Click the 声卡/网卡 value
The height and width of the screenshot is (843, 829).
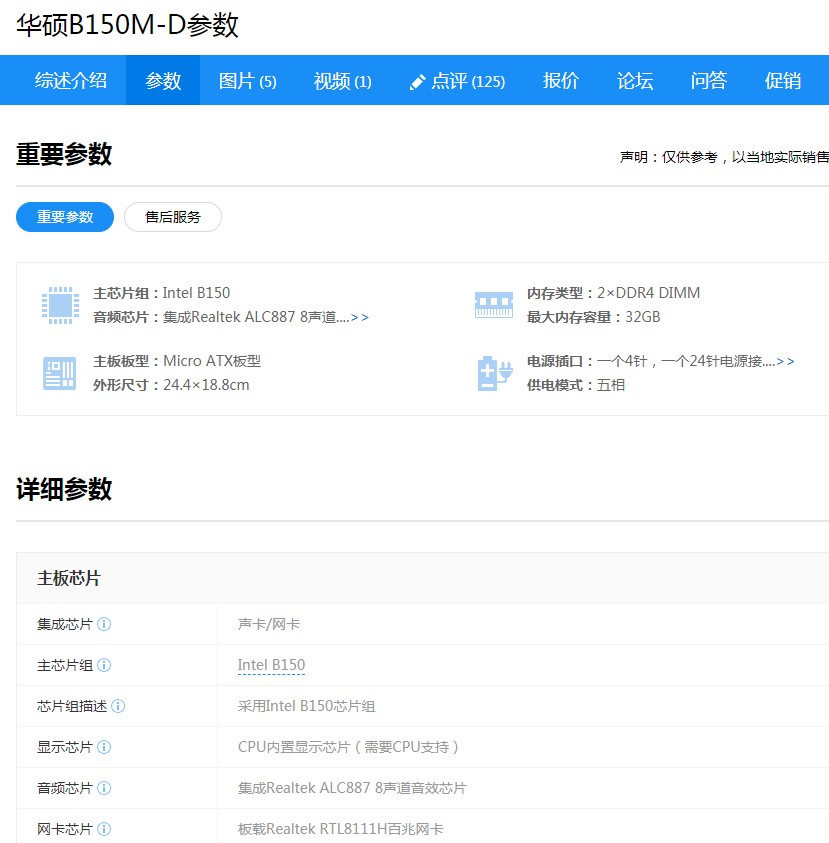tap(269, 624)
